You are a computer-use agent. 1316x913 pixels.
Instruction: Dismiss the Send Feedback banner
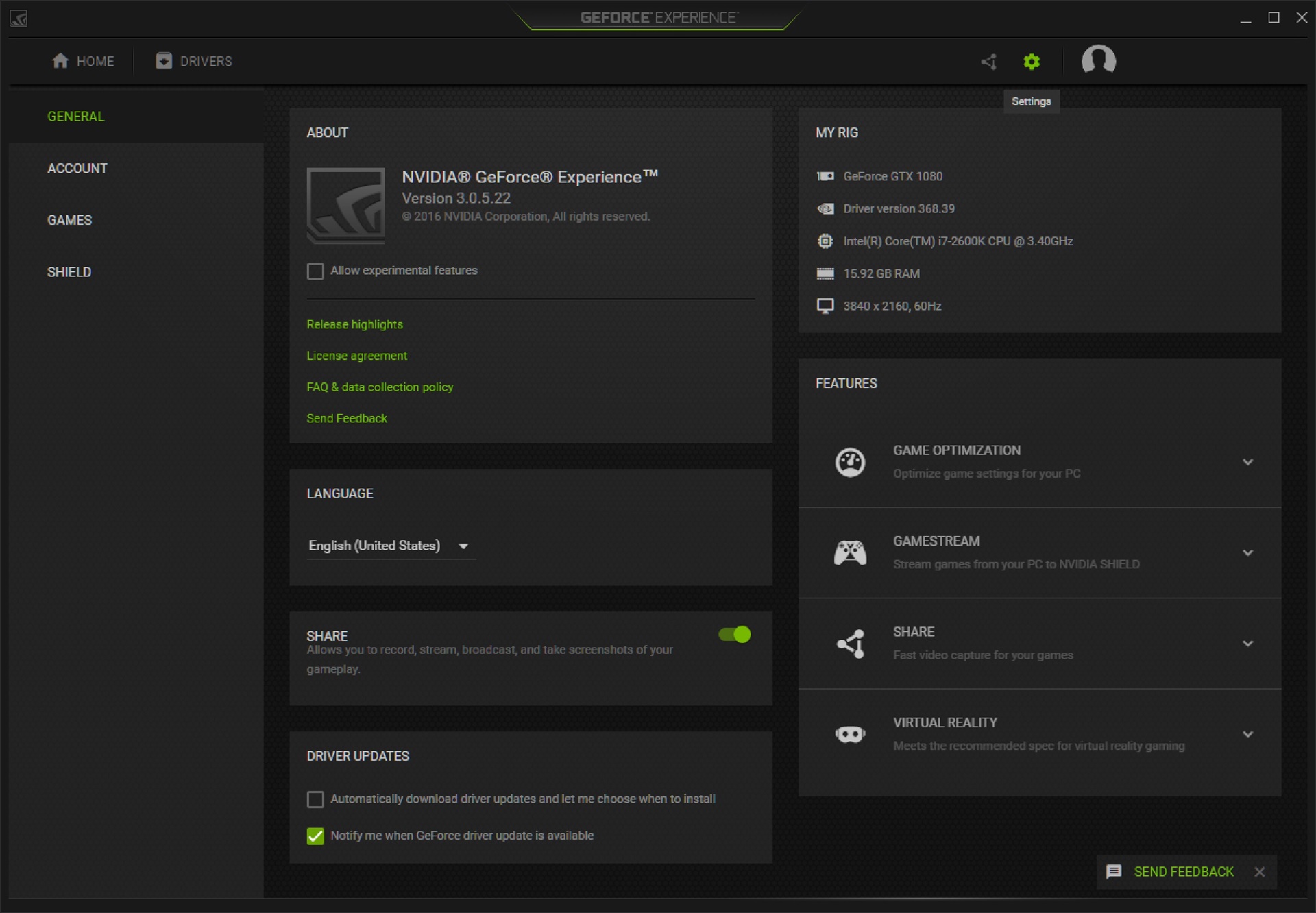pos(1259,872)
